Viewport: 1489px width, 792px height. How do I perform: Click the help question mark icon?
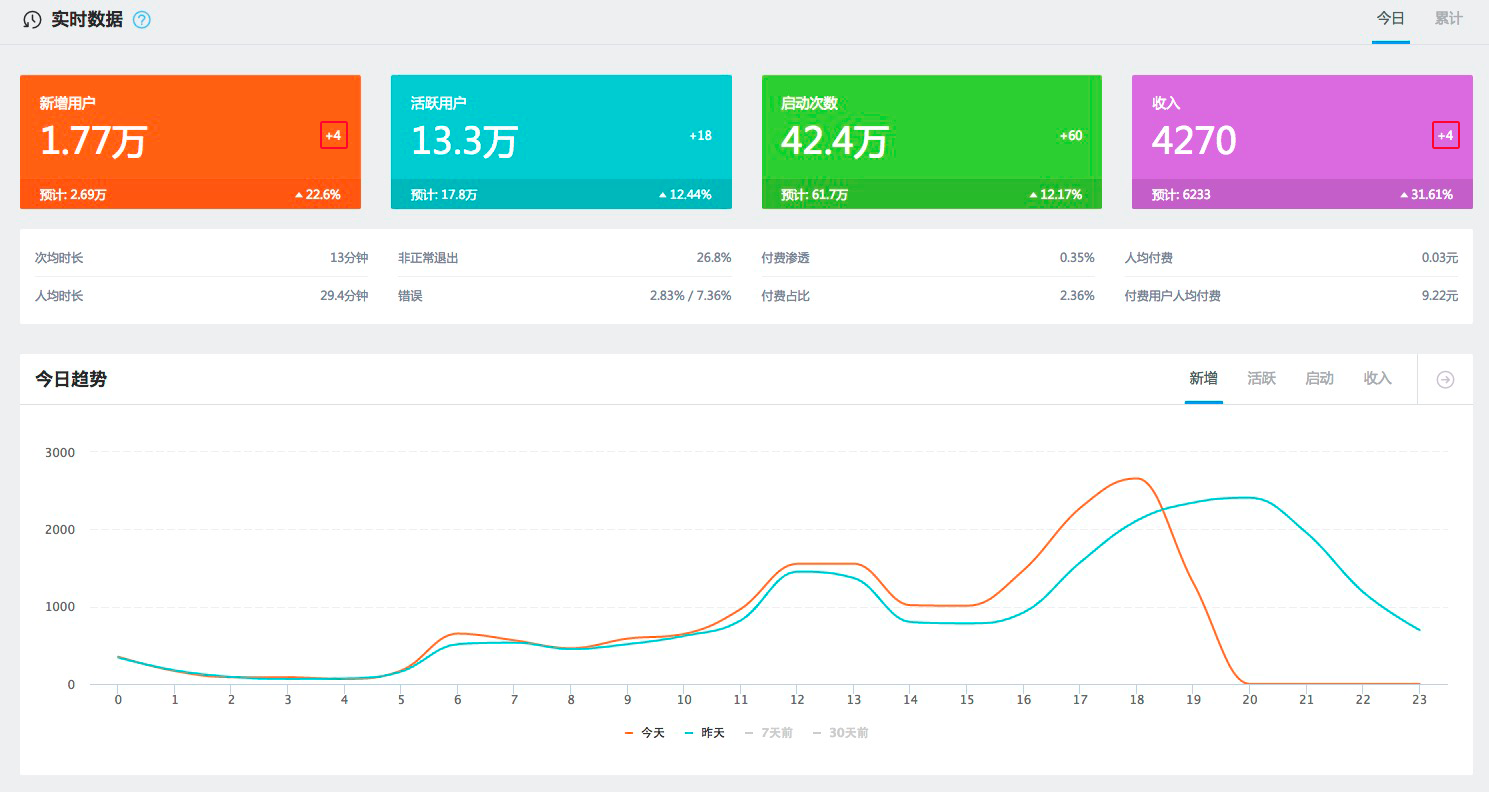pyautogui.click(x=142, y=20)
